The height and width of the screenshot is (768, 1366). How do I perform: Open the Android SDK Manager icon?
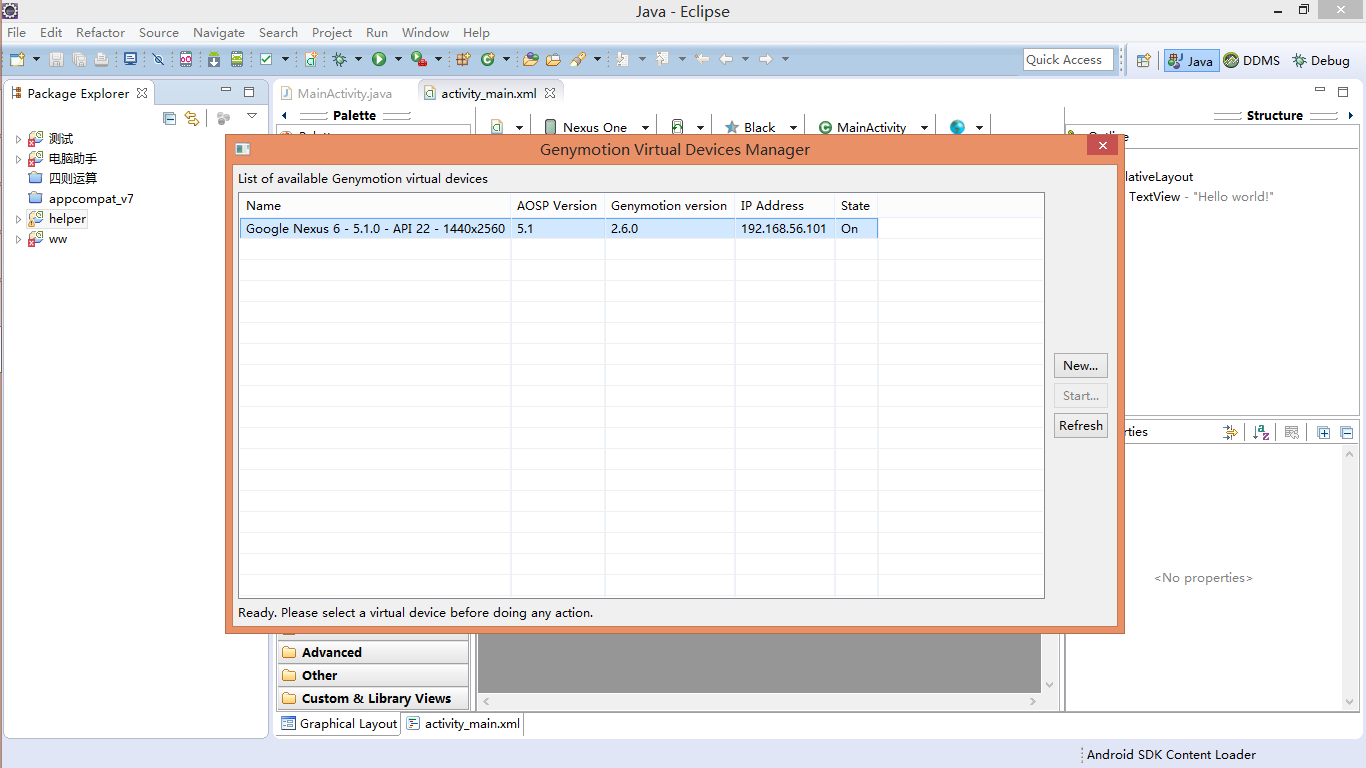click(214, 60)
